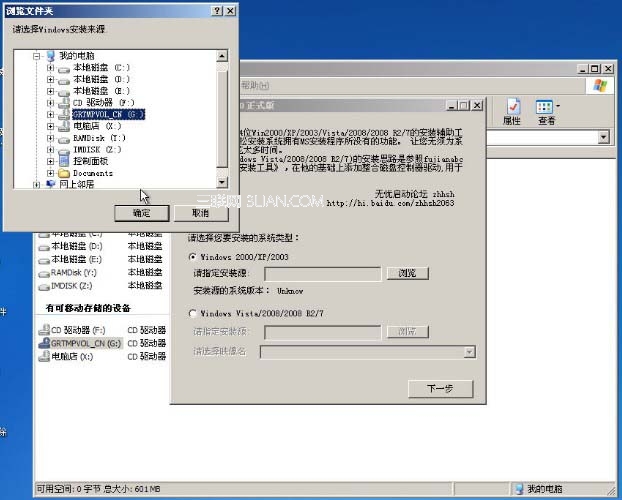Click the 确定 button in browse dialog
Image resolution: width=622 pixels, height=500 pixels.
142,213
